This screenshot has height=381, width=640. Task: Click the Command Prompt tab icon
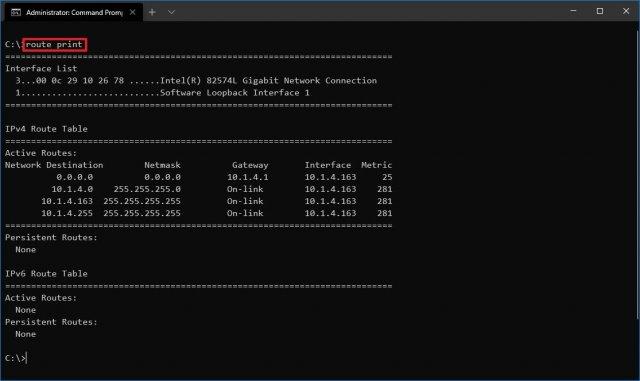[x=16, y=12]
